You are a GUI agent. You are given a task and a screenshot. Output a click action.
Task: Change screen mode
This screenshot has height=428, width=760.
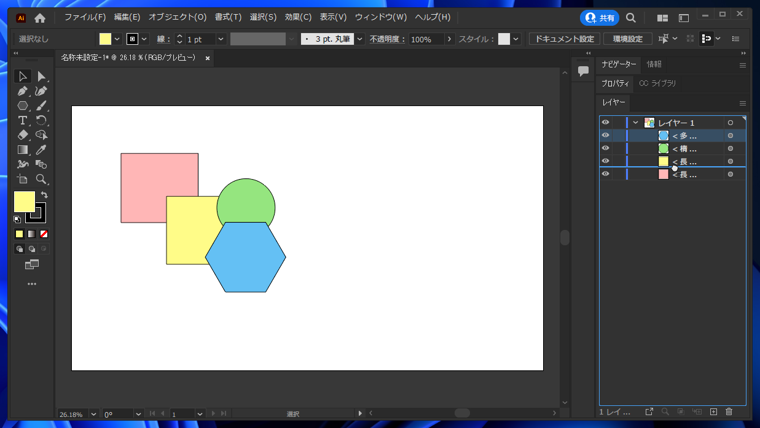point(32,265)
